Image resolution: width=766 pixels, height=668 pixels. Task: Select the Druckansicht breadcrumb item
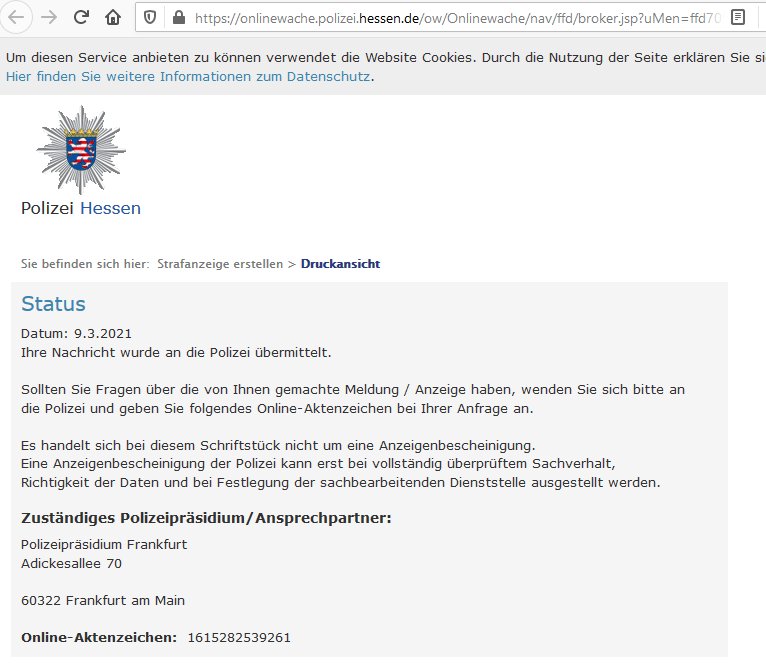pyautogui.click(x=340, y=264)
